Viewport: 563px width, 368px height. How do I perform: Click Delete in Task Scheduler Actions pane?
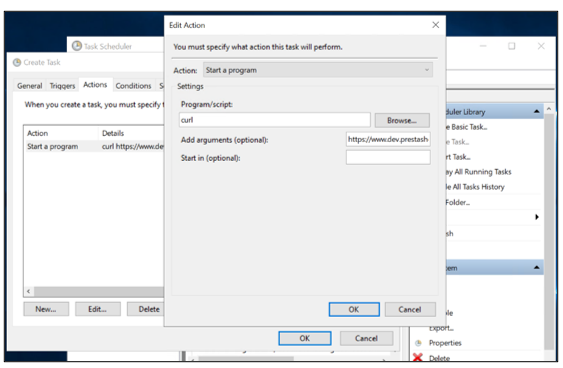point(439,358)
